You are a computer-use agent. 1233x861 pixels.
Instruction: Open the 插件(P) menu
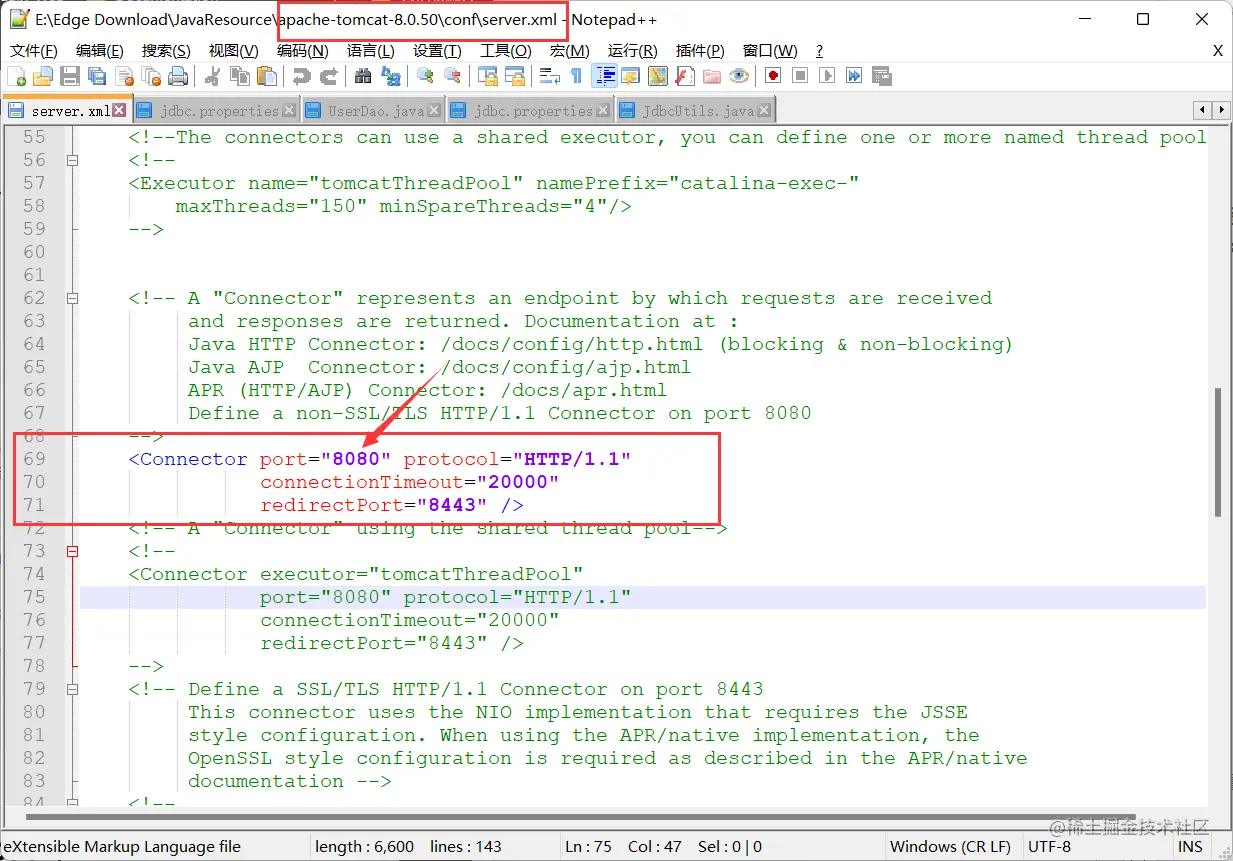point(700,51)
